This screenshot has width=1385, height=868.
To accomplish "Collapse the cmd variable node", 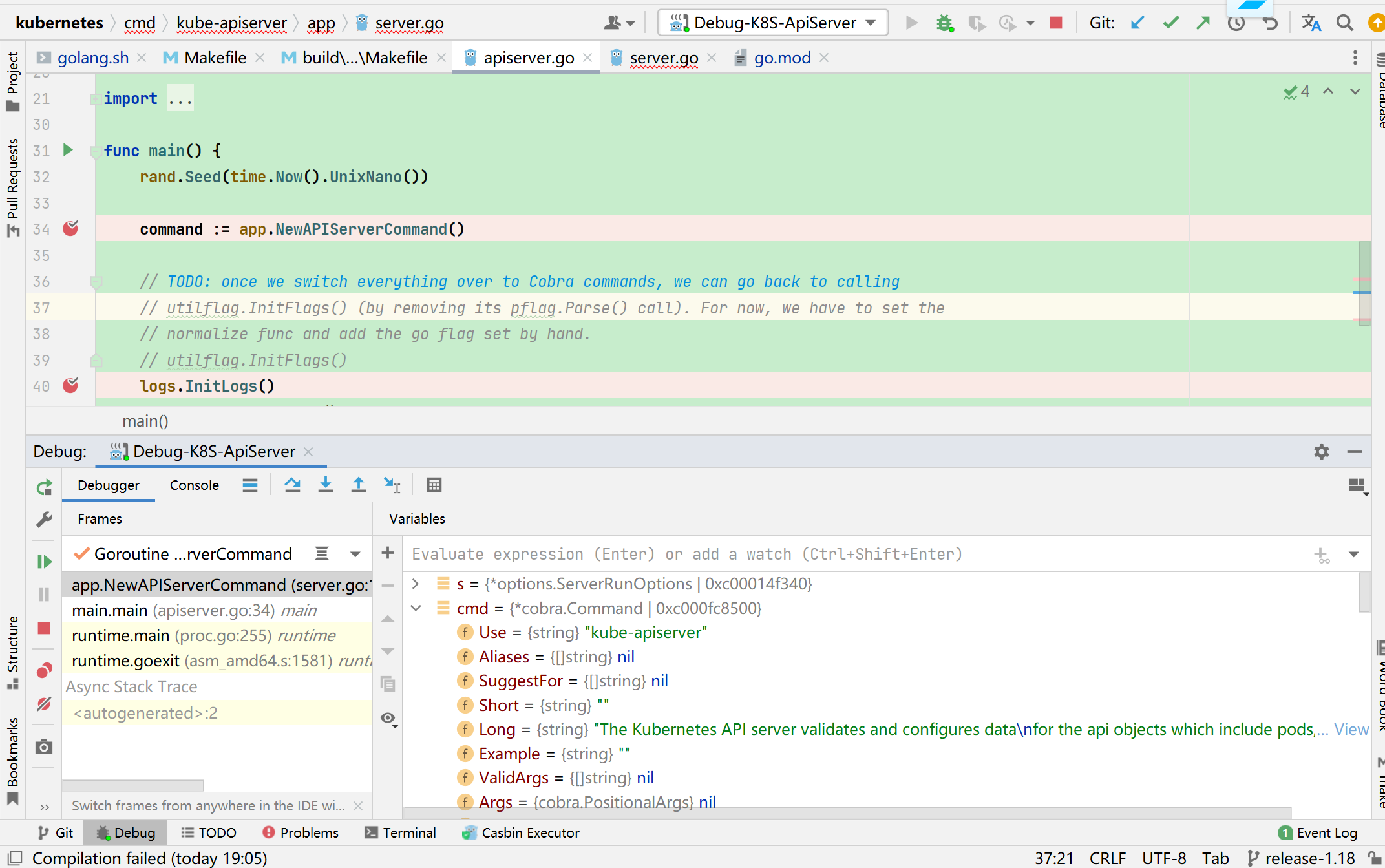I will tap(416, 608).
